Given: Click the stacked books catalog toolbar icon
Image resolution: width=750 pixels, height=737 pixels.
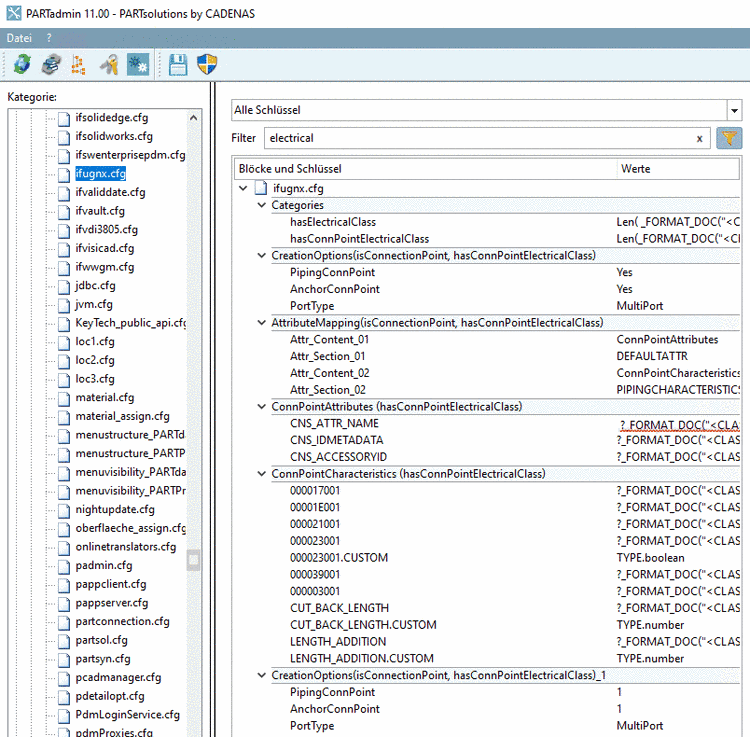Looking at the screenshot, I should (x=50, y=66).
